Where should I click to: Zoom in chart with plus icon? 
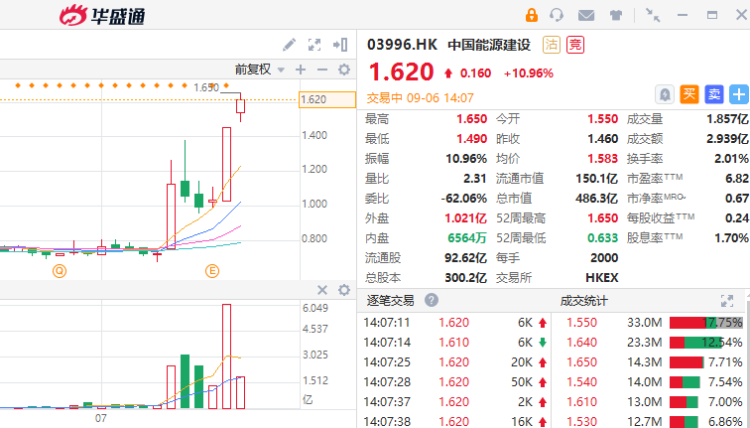(x=300, y=70)
